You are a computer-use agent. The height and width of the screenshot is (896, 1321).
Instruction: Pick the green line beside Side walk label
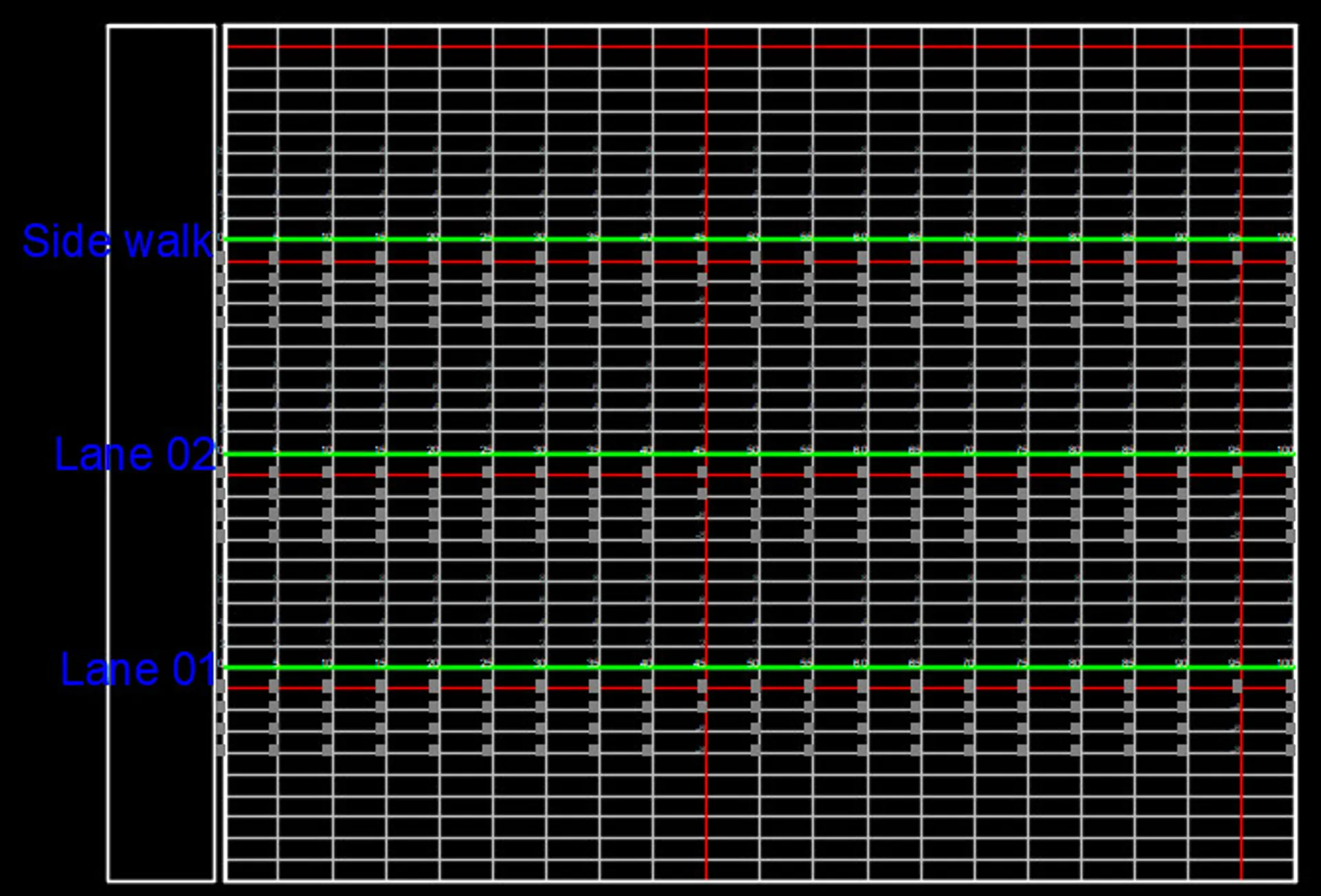pos(760,239)
